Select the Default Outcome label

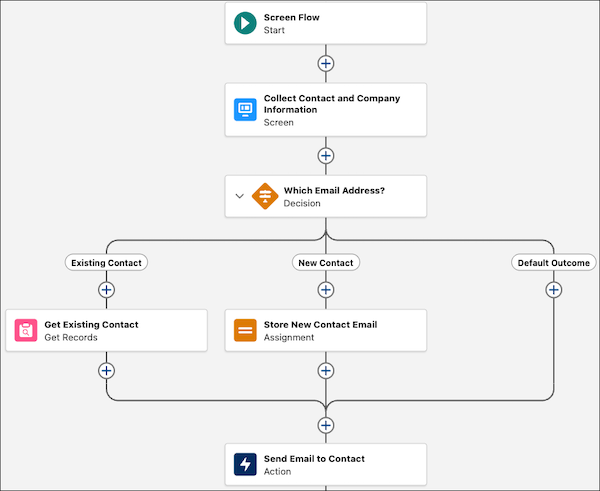[554, 263]
